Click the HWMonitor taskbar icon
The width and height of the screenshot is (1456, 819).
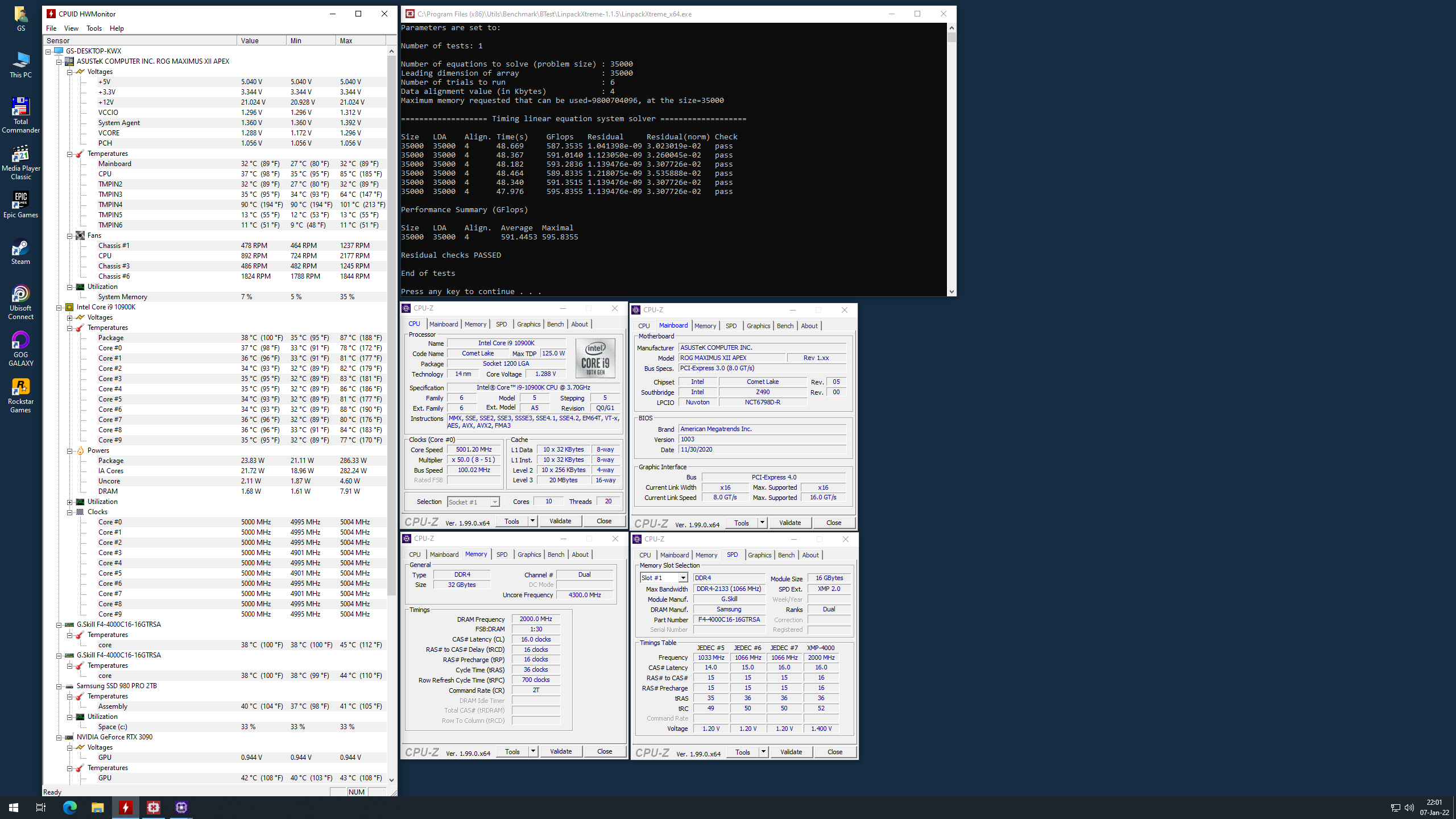point(126,807)
